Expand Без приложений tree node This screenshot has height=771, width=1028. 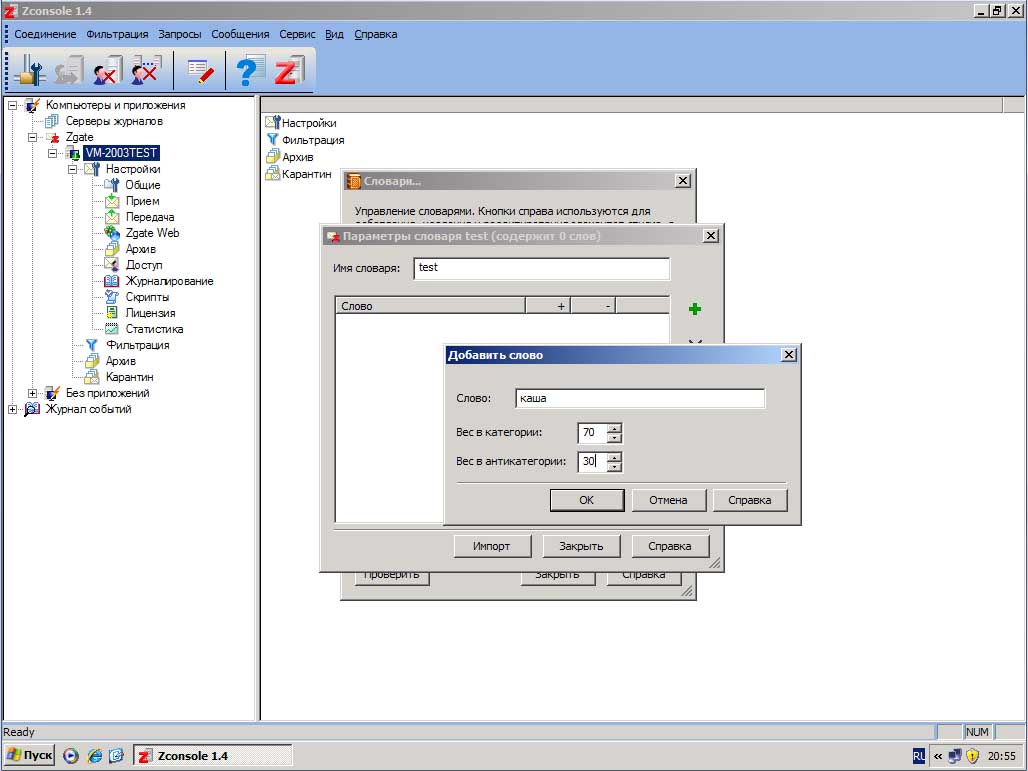tap(32, 393)
